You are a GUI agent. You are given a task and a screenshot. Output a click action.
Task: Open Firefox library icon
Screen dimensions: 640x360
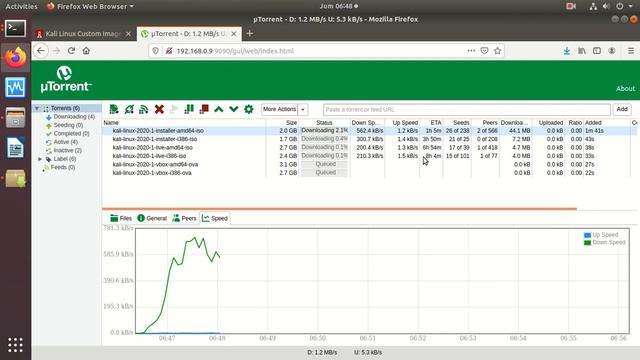point(582,51)
